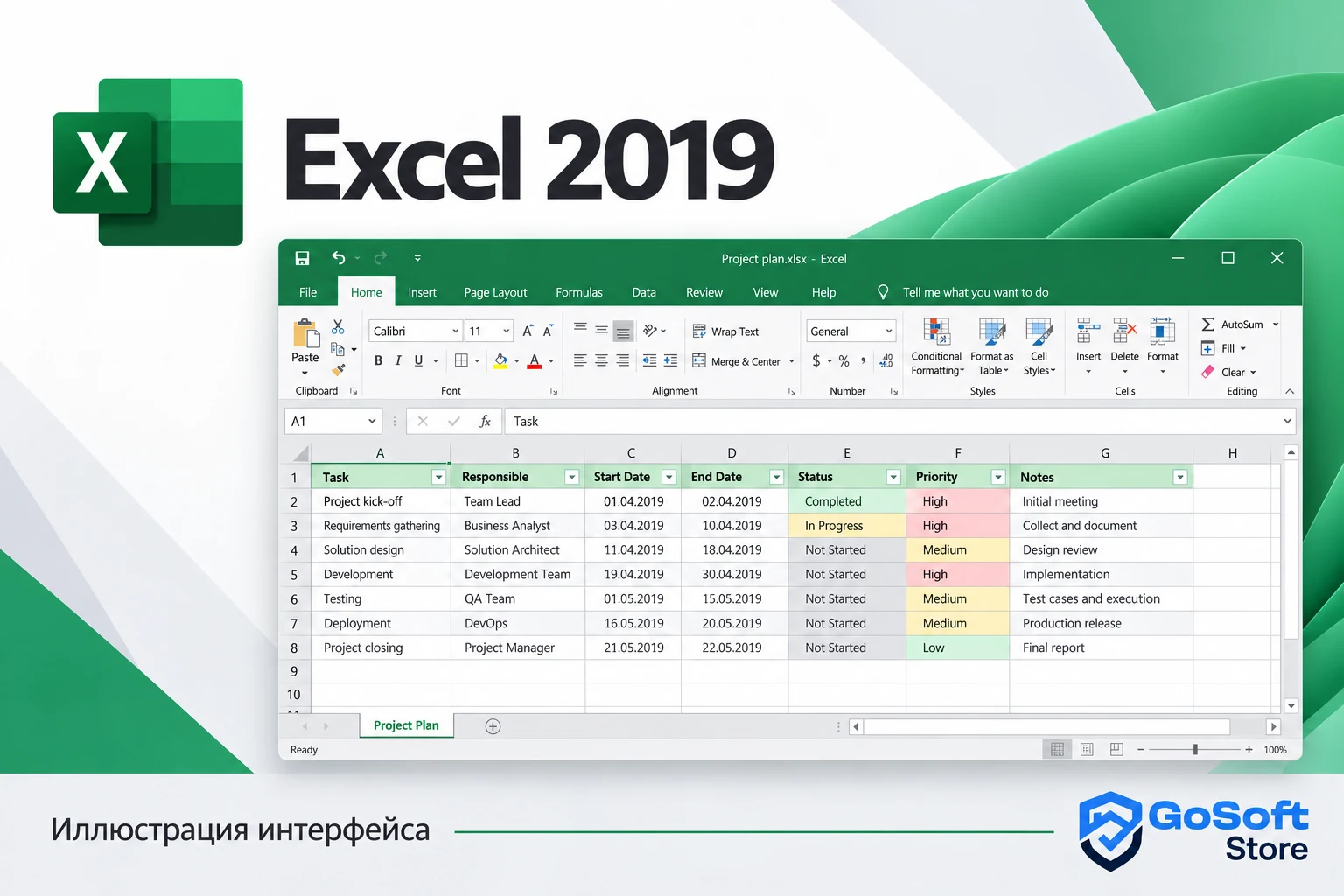
Task: Click Merge & Center button
Action: tap(737, 361)
